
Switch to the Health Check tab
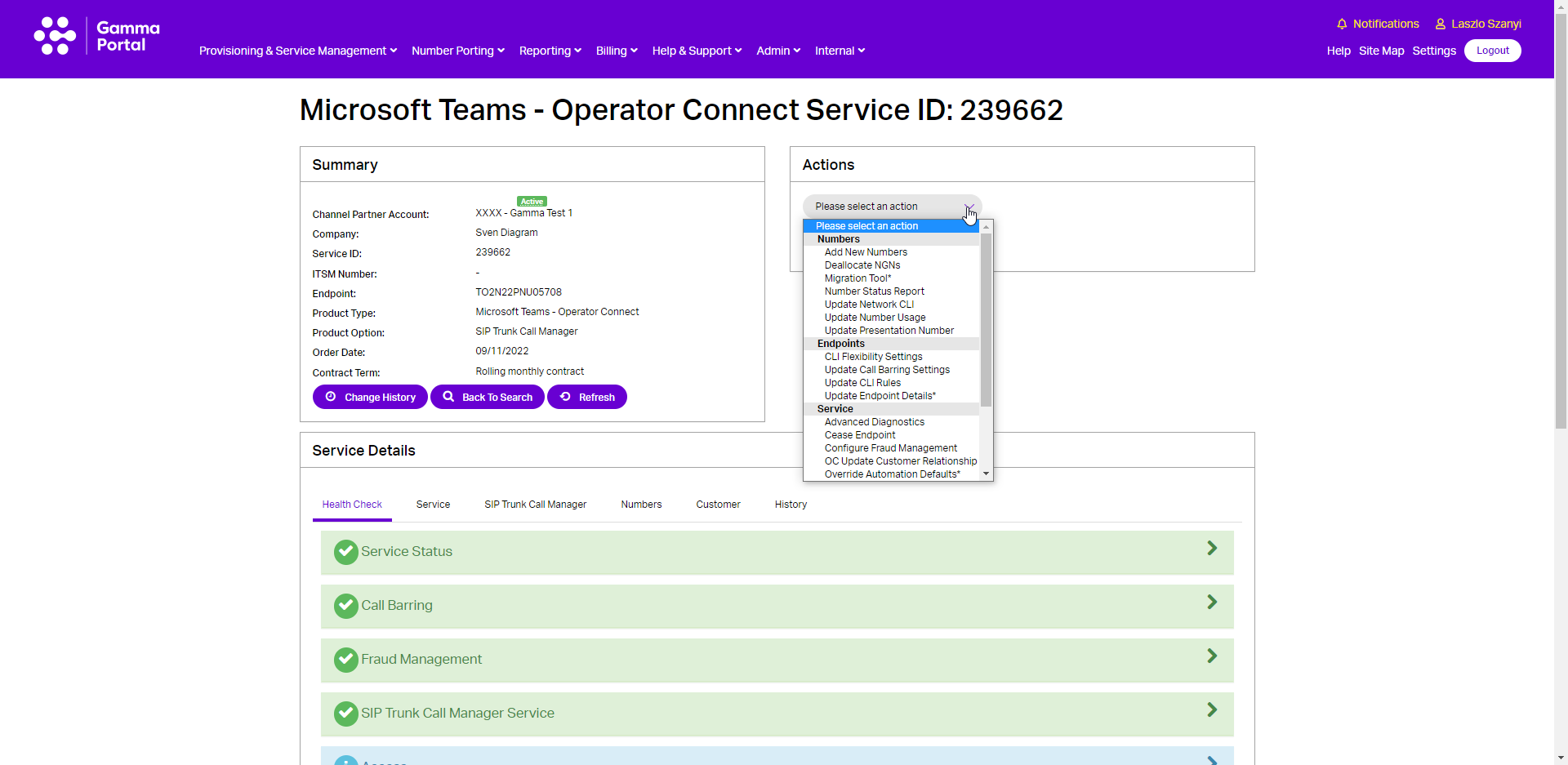352,505
